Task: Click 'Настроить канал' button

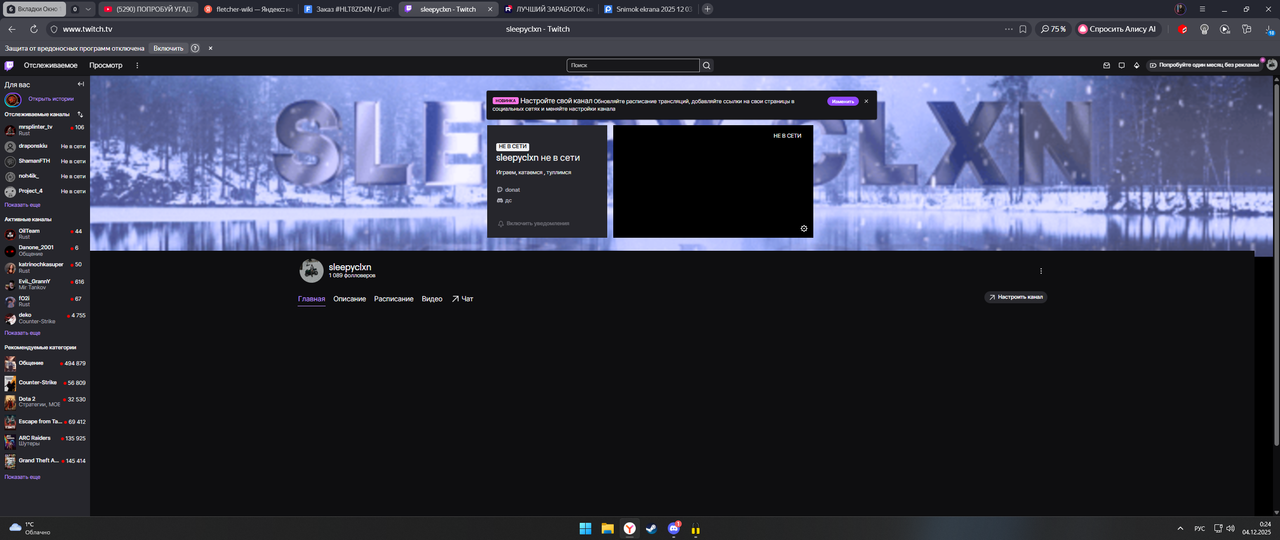Action: [1016, 297]
